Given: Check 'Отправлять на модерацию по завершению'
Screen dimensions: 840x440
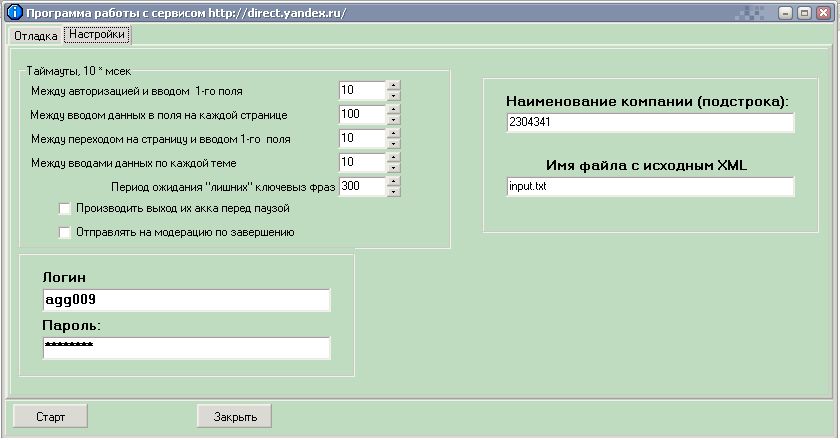Looking at the screenshot, I should [x=65, y=233].
